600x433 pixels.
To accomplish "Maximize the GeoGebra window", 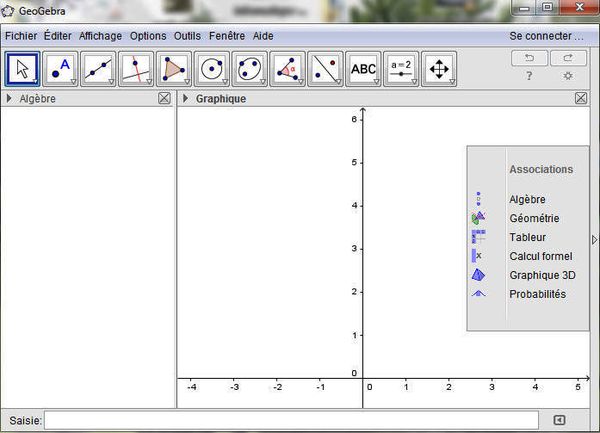I will (x=548, y=7).
